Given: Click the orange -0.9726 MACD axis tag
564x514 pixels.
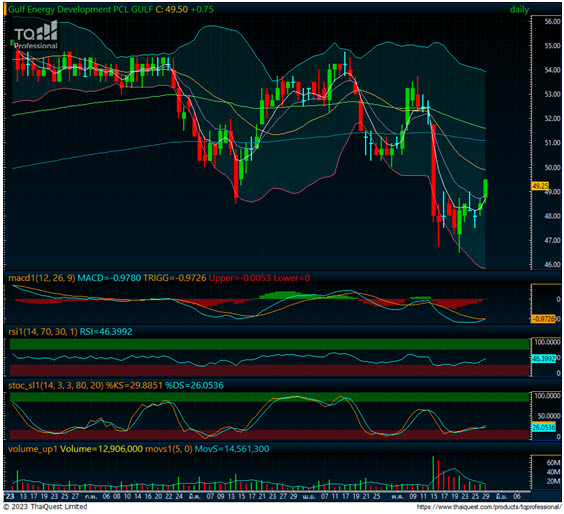Looking at the screenshot, I should [543, 319].
